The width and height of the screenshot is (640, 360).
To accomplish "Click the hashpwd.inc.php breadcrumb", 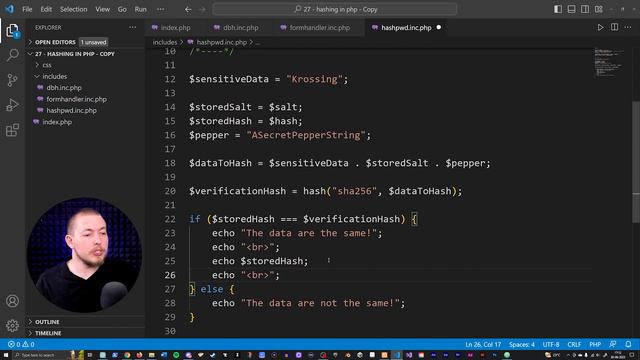I will (x=222, y=42).
